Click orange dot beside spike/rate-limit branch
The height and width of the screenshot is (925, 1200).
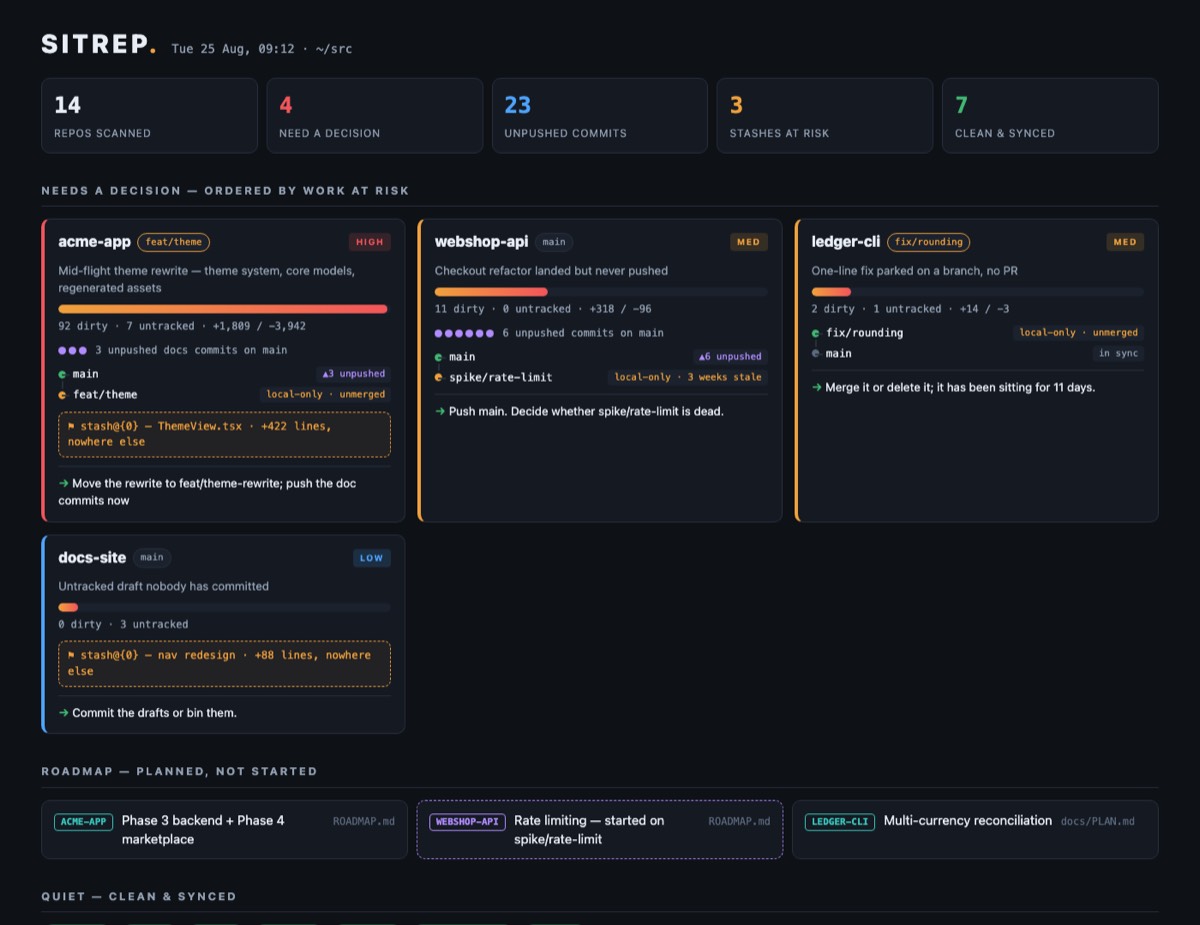click(x=438, y=377)
